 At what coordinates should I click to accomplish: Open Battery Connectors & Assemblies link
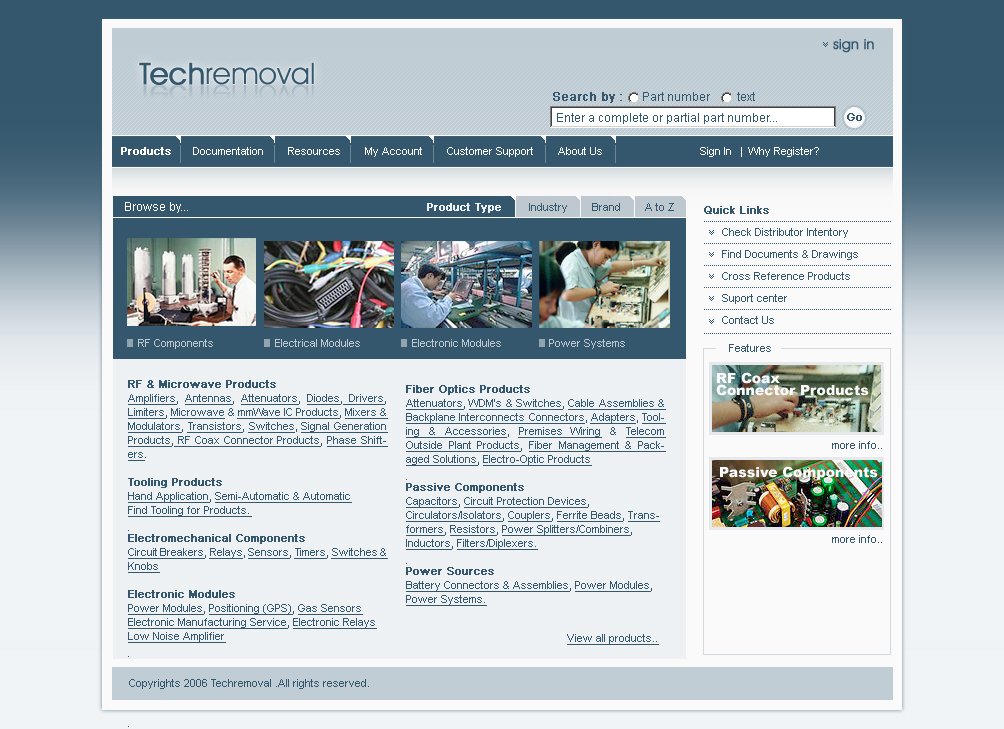tap(487, 585)
